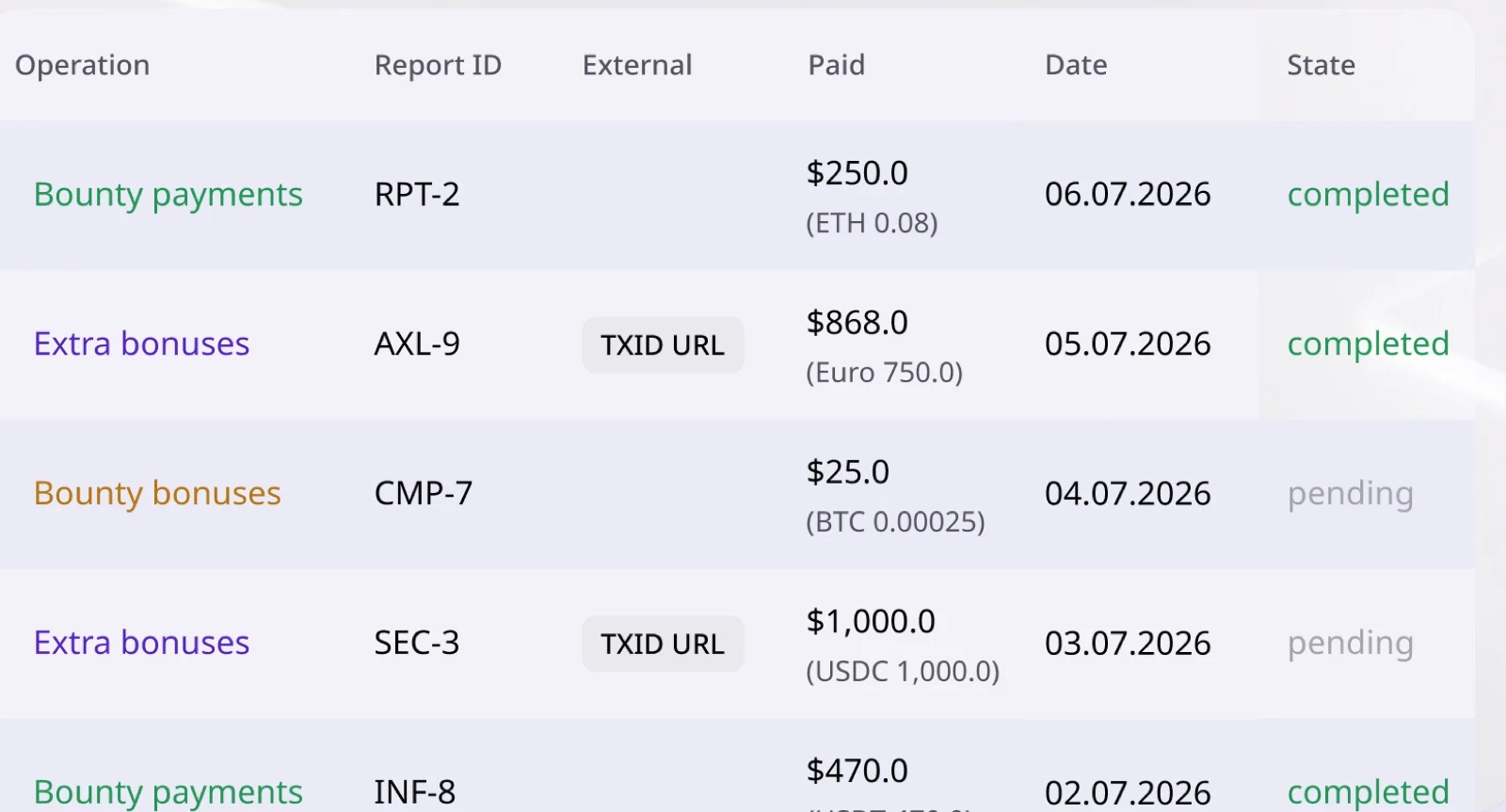This screenshot has width=1506, height=812.
Task: Sort by the Paid column header
Action: click(837, 65)
